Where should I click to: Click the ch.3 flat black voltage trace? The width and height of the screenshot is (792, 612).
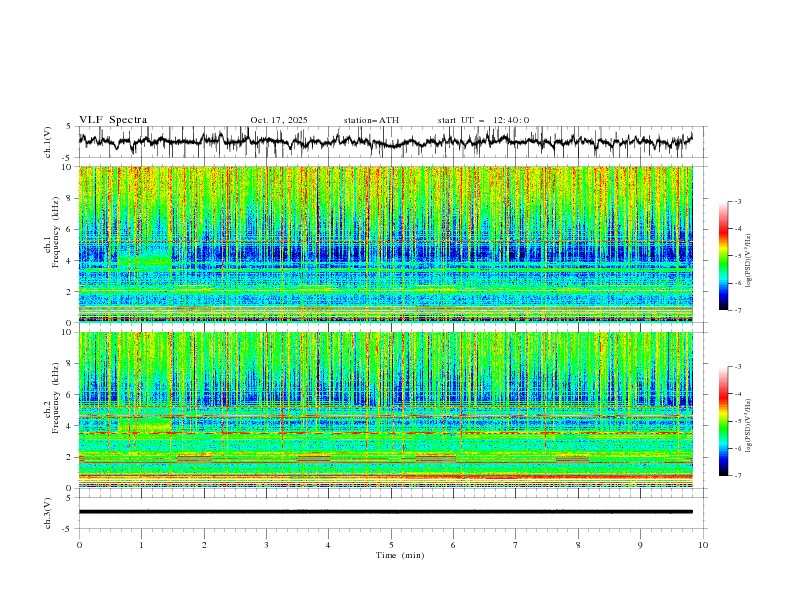pyautogui.click(x=385, y=512)
